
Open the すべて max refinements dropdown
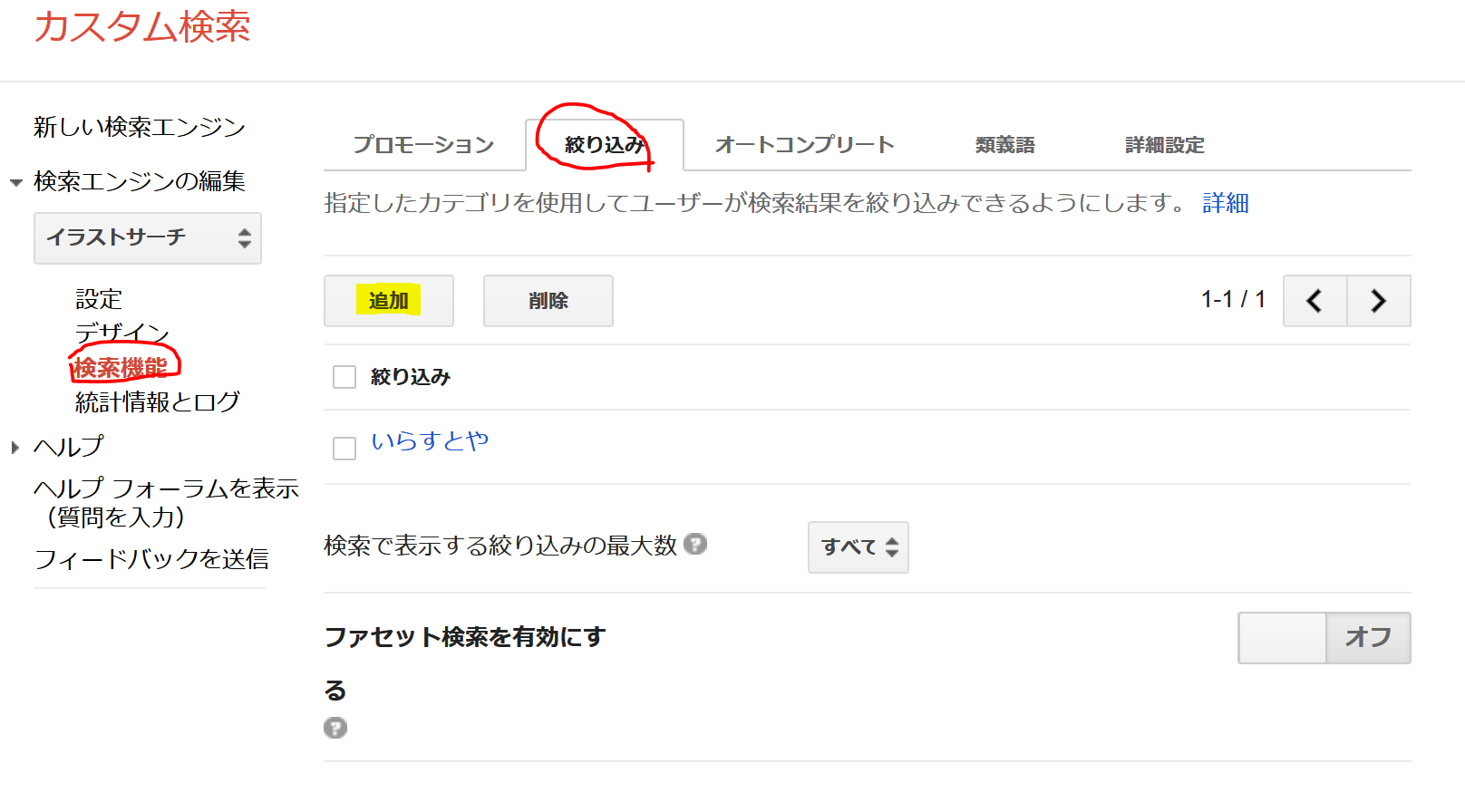point(859,547)
